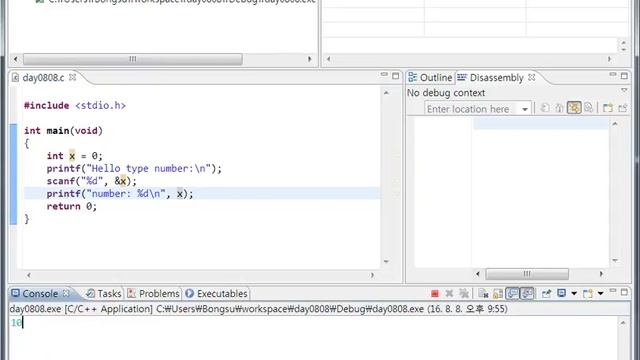This screenshot has height=360, width=640.
Task: Minimize the day0808.c editor area
Action: click(x=384, y=75)
